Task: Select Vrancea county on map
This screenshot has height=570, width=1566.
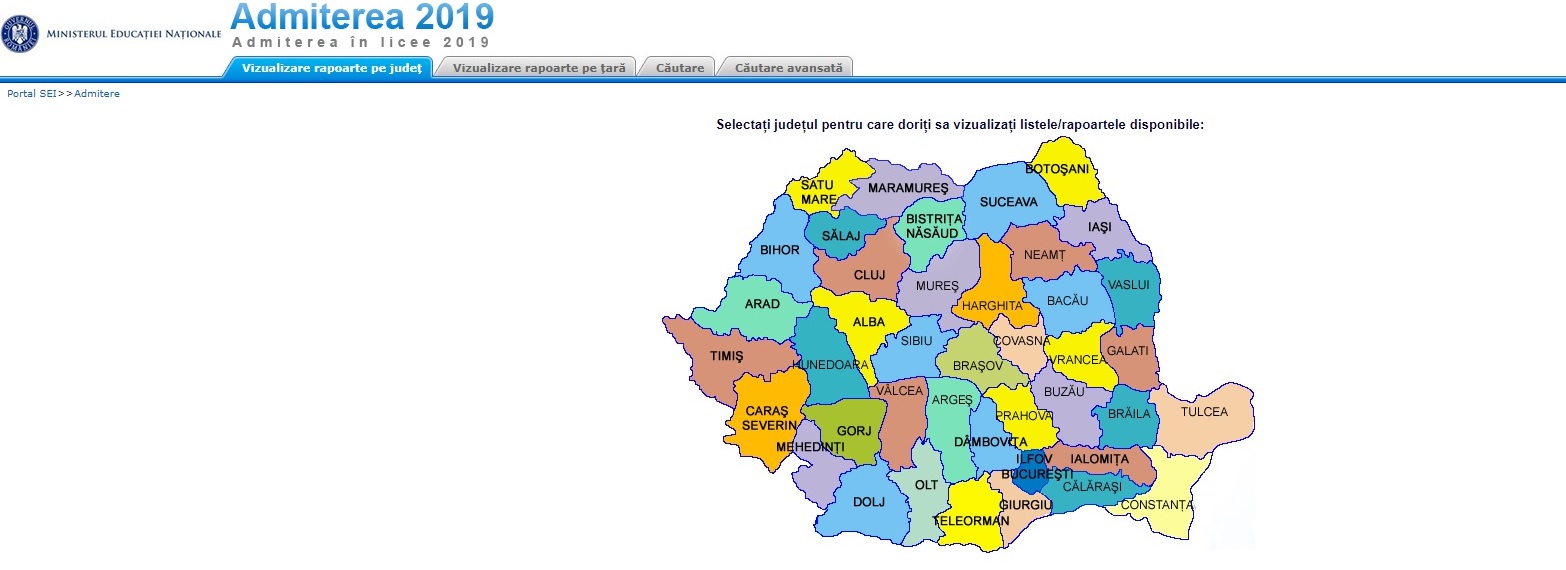Action: (x=1078, y=359)
